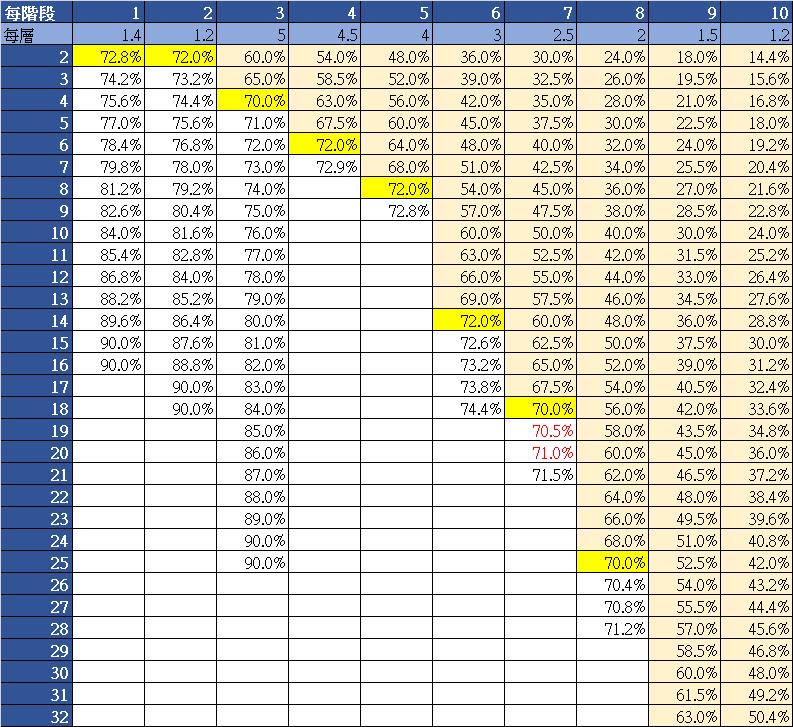The image size is (793, 727).
Task: Click the 50.4% cell in last row
Action: pyautogui.click(x=756, y=716)
